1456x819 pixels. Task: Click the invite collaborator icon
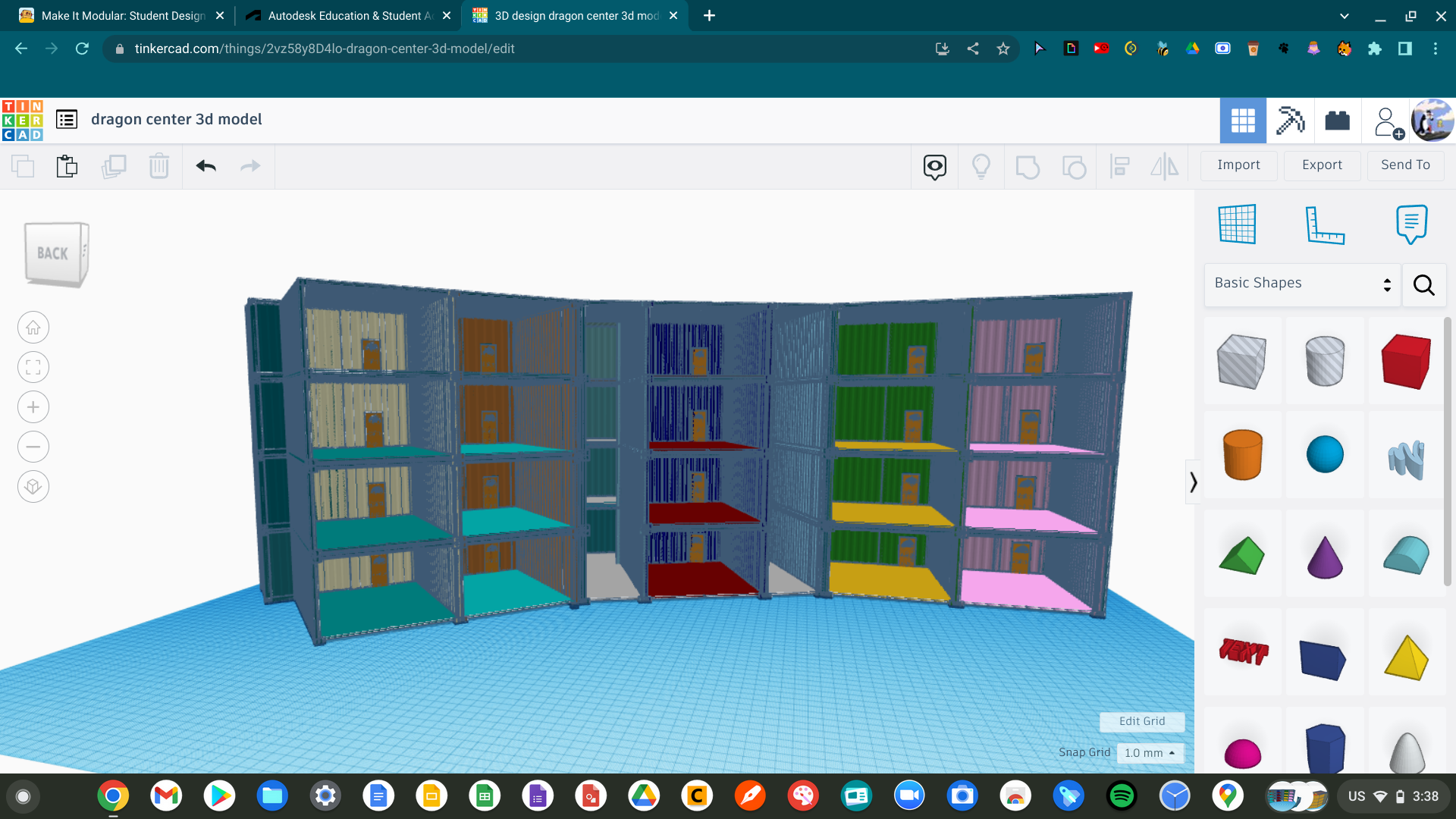[x=1388, y=122]
